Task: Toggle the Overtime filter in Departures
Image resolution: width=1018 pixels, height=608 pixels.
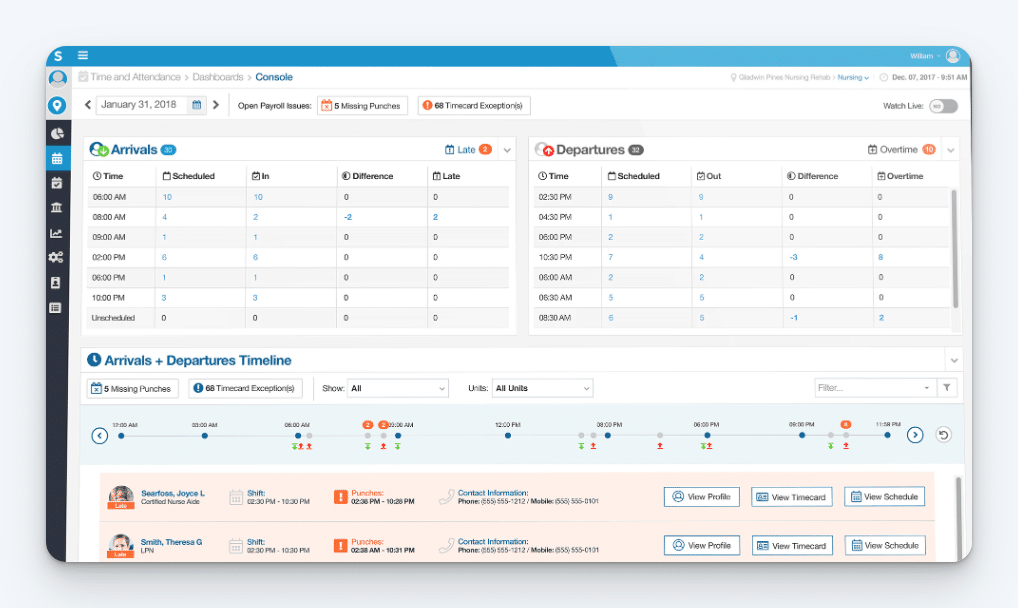Action: [x=901, y=150]
